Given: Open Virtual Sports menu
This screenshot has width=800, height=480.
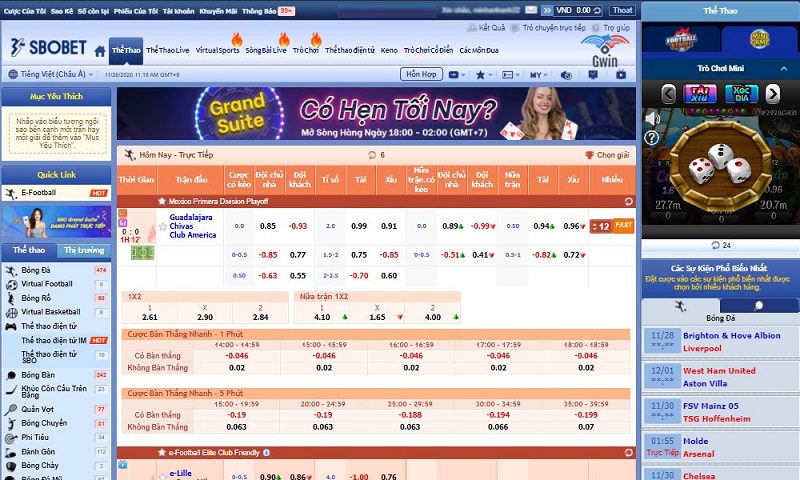Looking at the screenshot, I should pos(217,50).
